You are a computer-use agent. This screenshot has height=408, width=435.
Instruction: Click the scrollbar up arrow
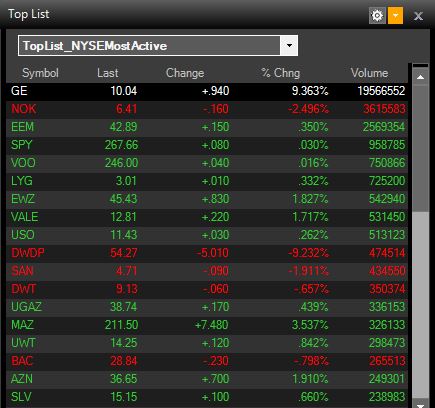pos(420,77)
